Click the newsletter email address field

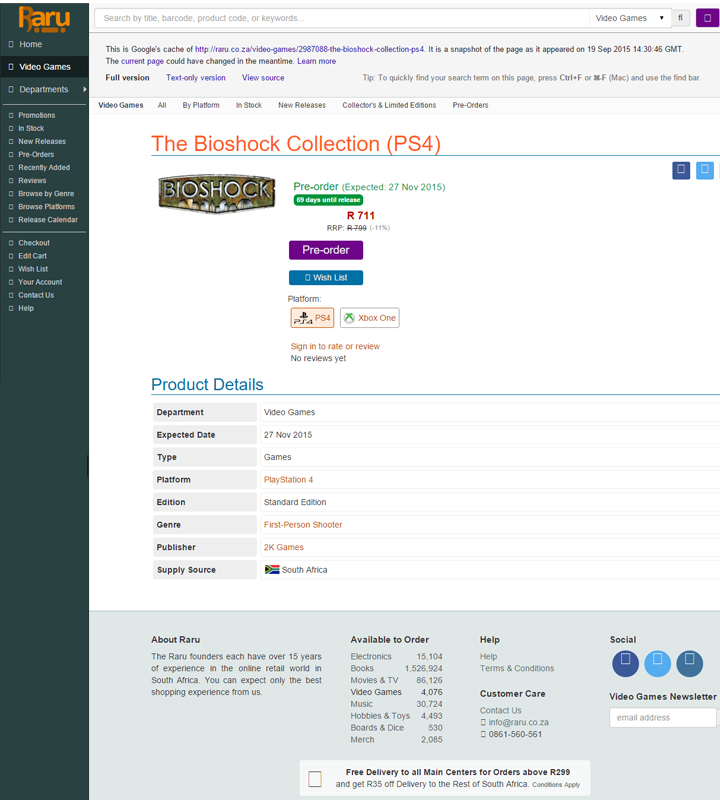(663, 717)
